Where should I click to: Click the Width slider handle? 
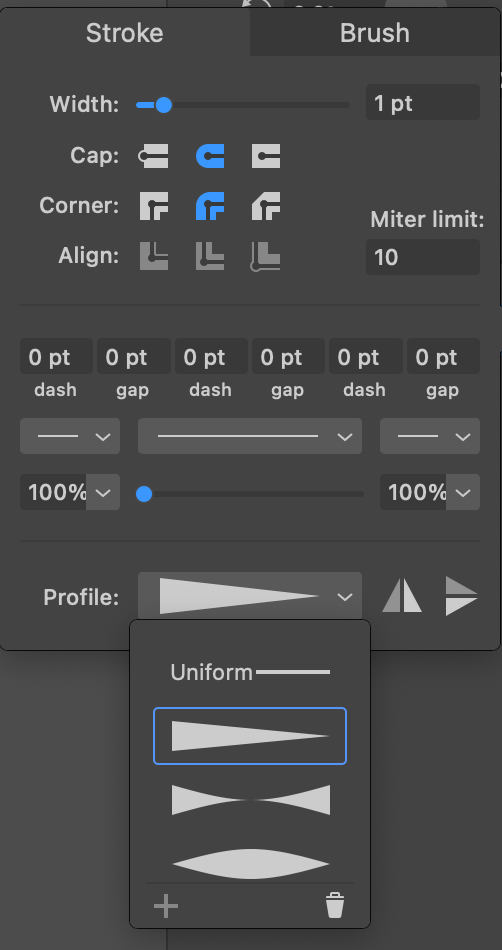click(163, 105)
